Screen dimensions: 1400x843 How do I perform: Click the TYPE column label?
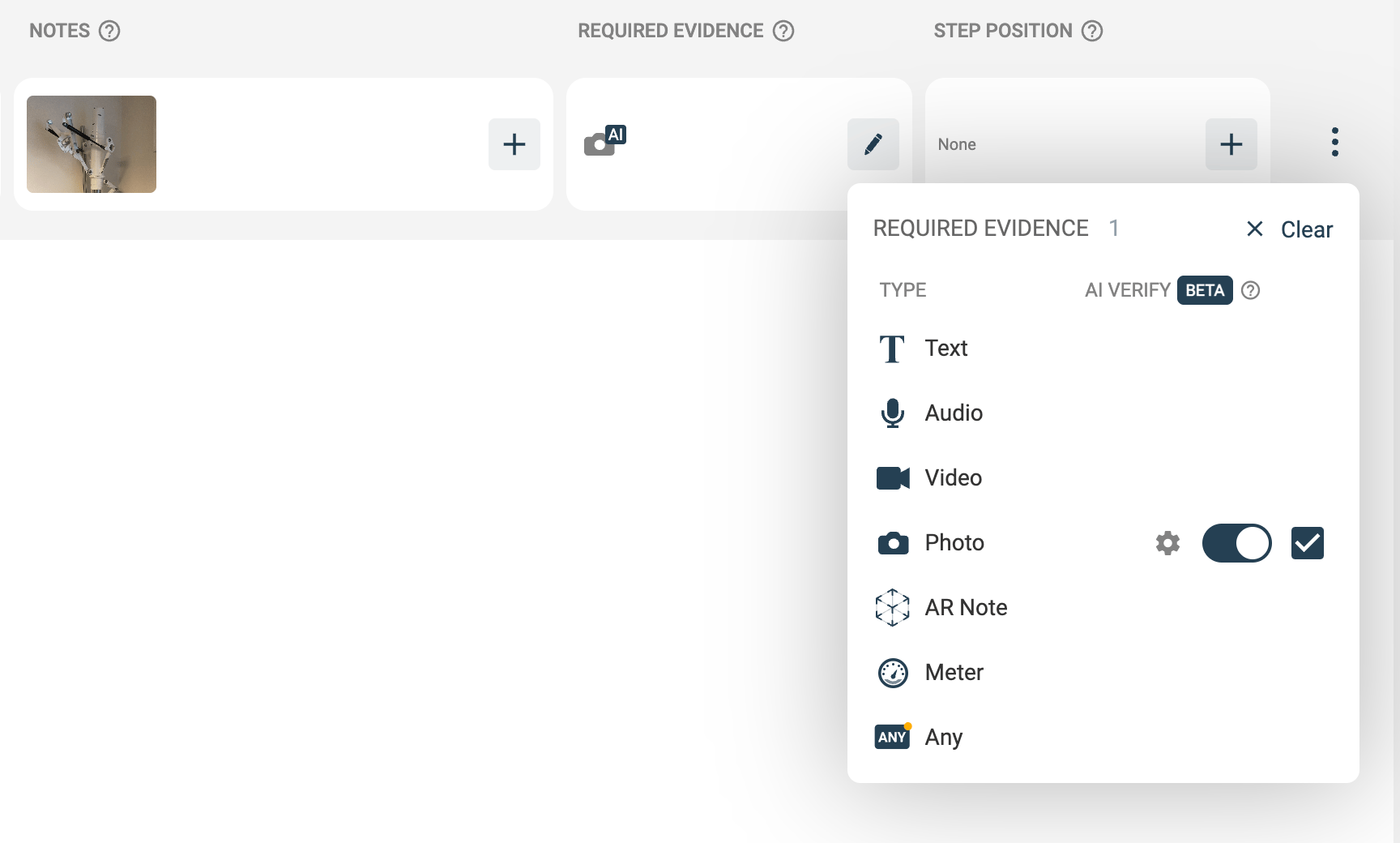coord(903,290)
